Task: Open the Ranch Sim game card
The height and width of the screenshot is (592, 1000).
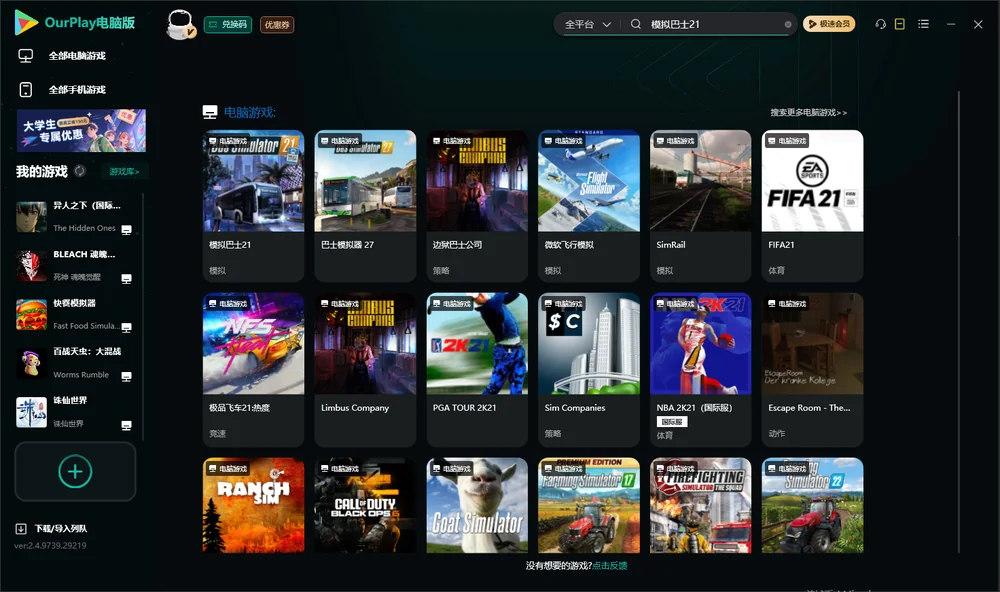Action: point(253,505)
